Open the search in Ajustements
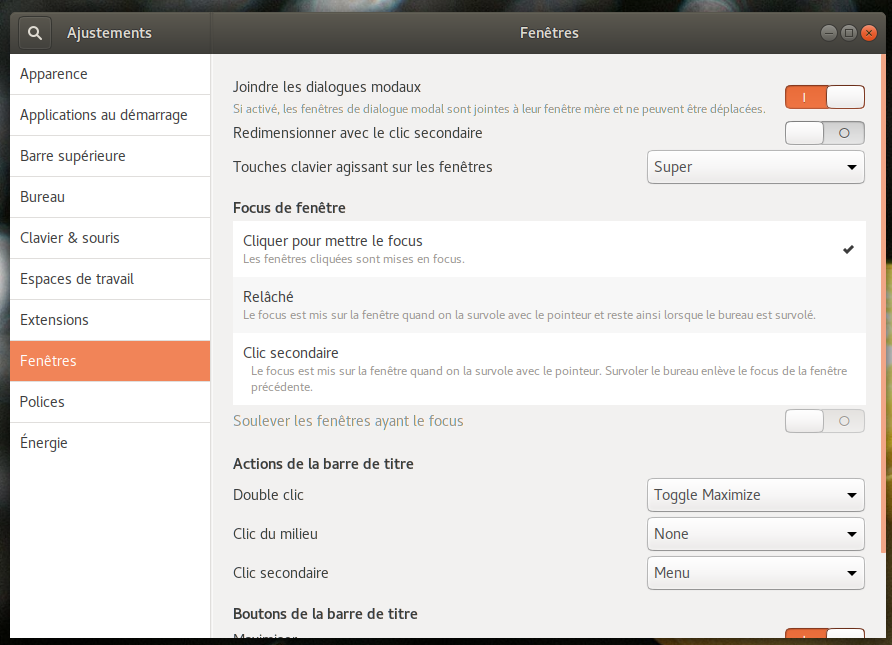 coord(35,33)
